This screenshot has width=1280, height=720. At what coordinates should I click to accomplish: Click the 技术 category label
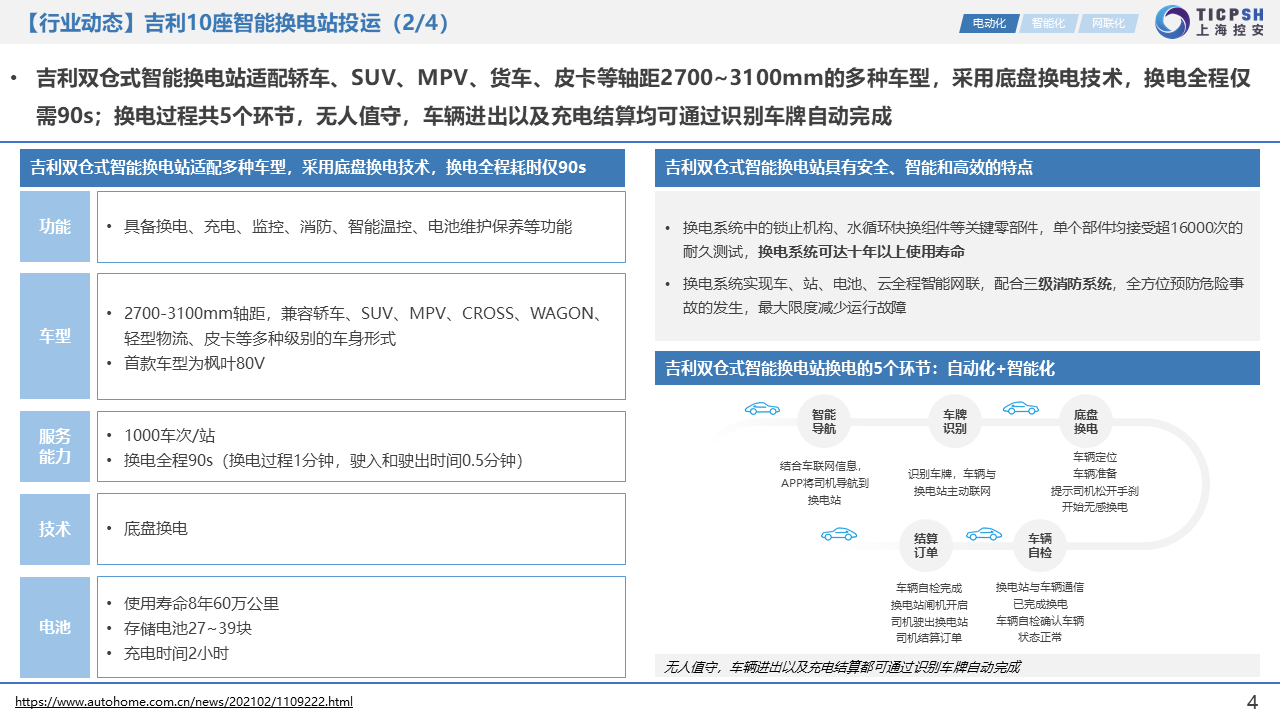pyautogui.click(x=55, y=529)
